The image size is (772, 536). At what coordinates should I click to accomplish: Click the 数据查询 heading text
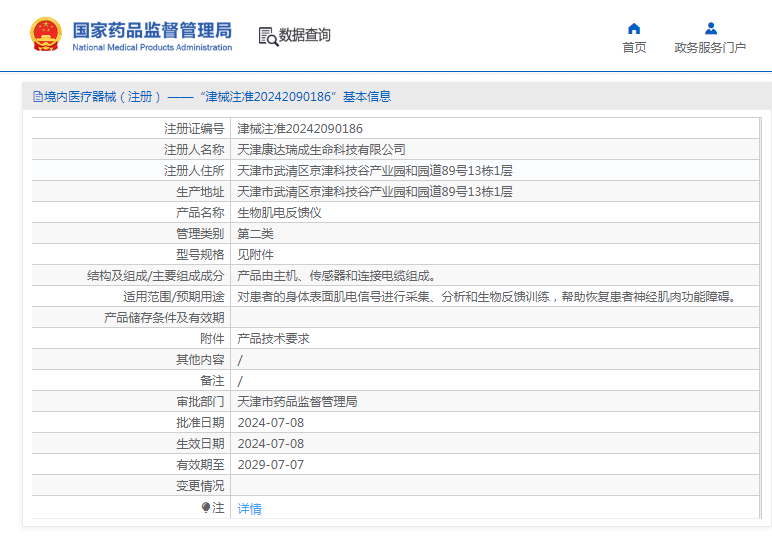305,35
